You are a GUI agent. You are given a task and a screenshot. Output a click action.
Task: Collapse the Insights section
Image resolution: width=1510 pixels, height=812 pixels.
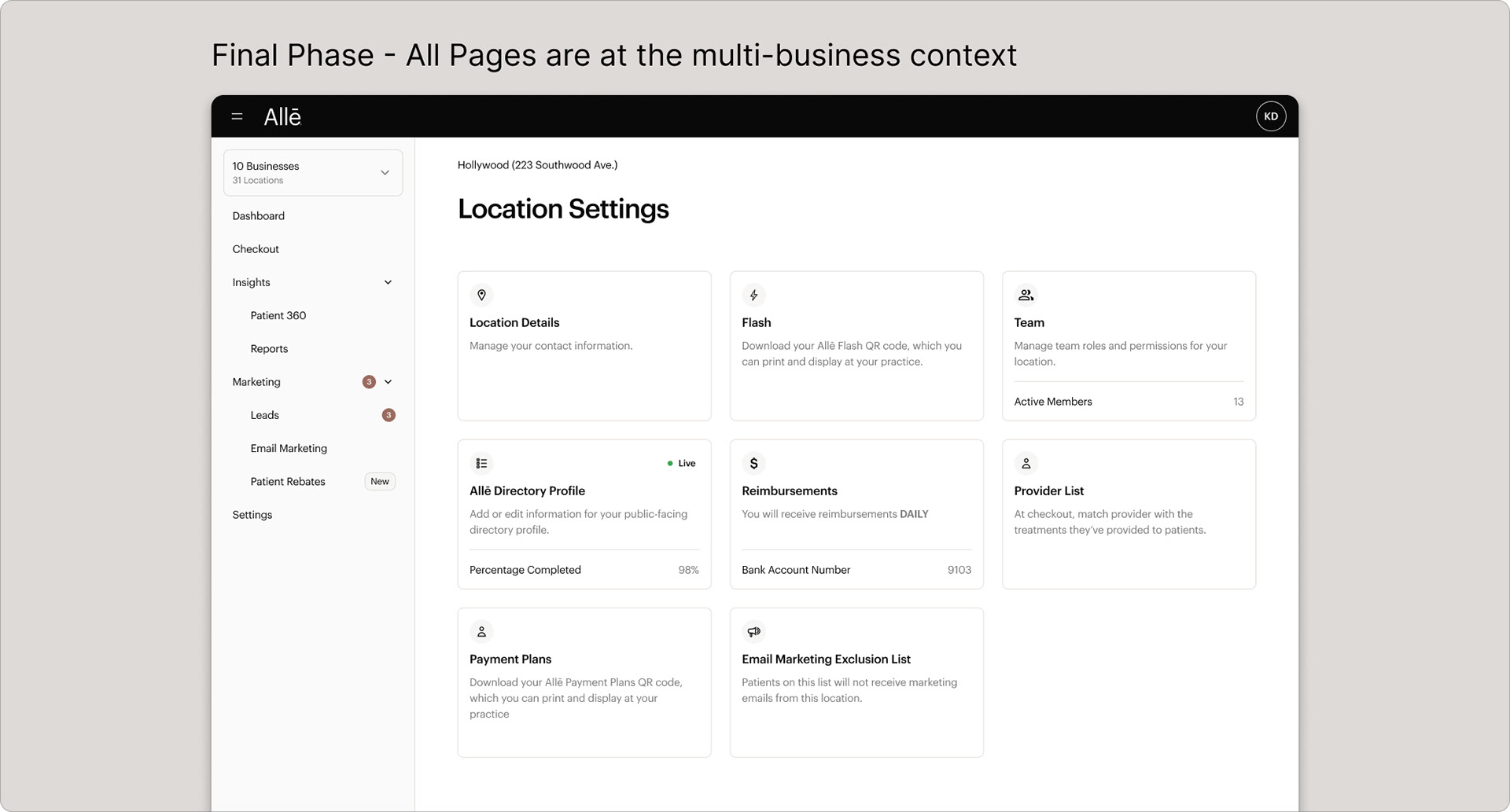(x=389, y=282)
